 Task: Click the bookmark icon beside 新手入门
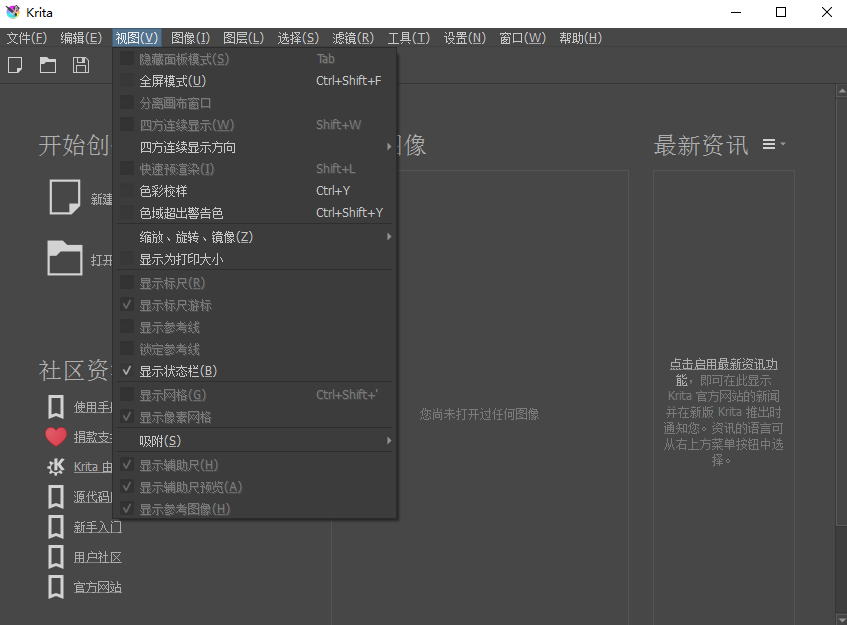pyautogui.click(x=56, y=527)
